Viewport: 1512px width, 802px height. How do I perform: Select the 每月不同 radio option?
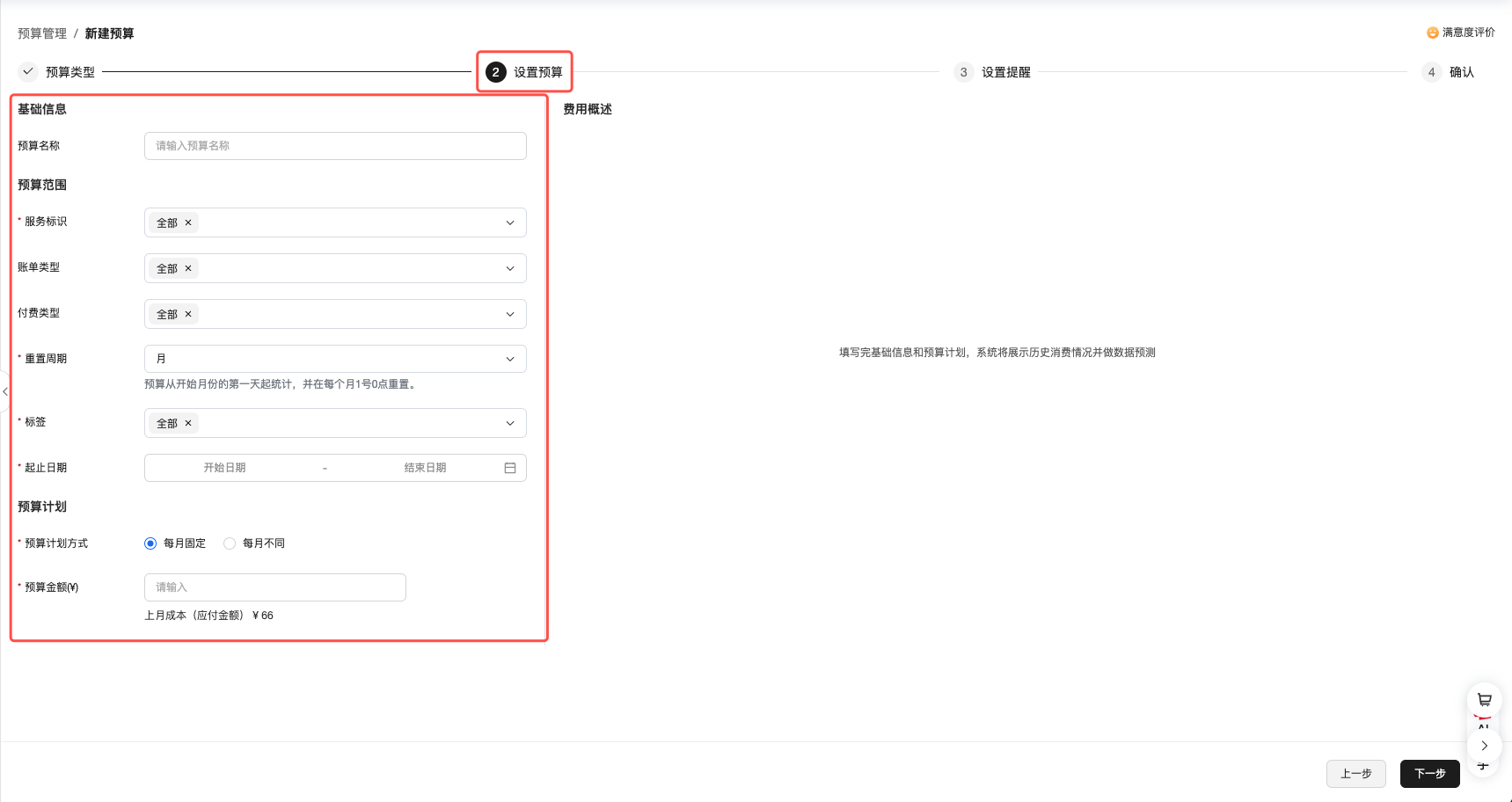coord(230,543)
